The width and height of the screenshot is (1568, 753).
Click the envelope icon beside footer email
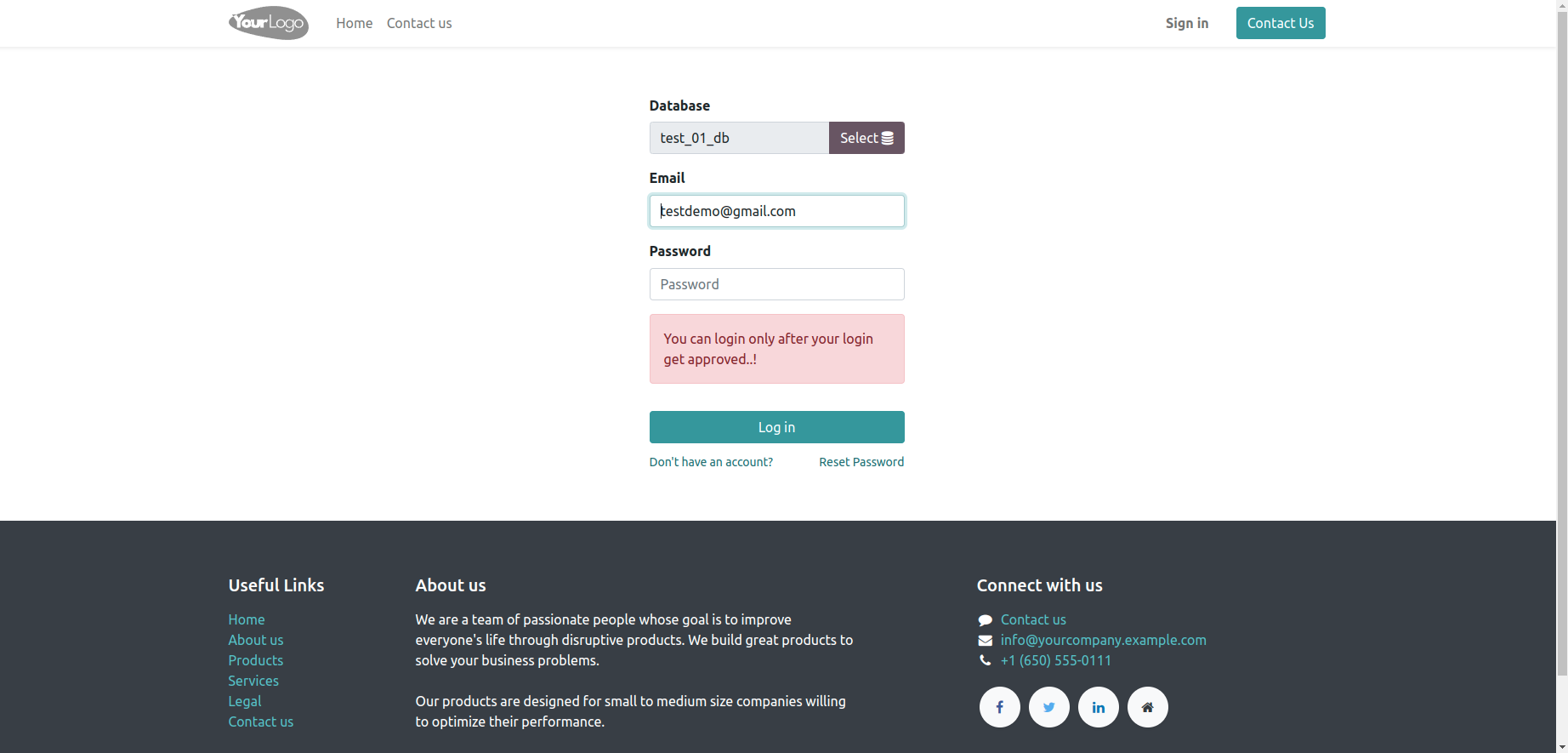point(985,641)
